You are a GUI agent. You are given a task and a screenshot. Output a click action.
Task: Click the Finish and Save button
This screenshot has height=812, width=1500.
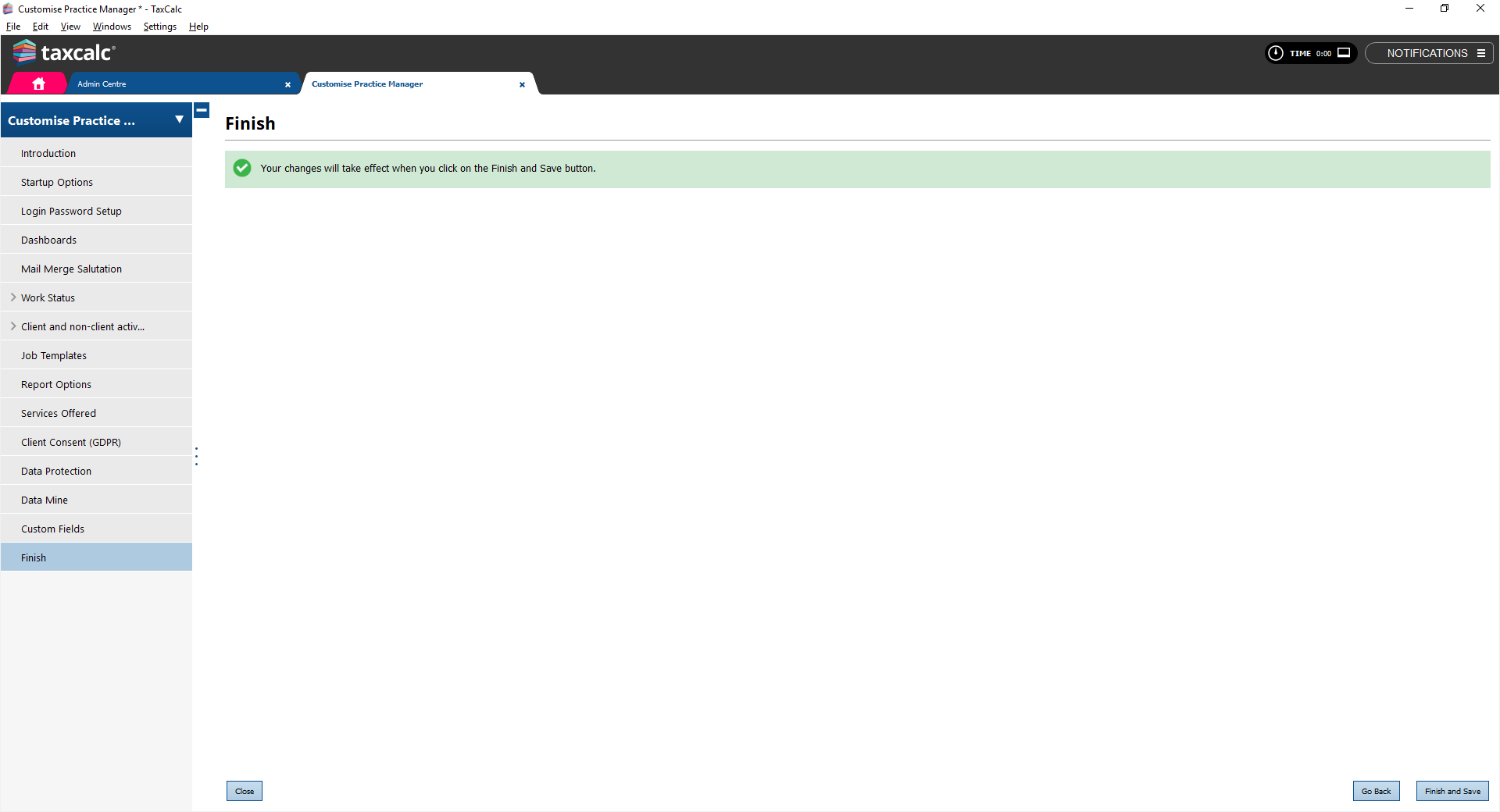pyautogui.click(x=1452, y=791)
